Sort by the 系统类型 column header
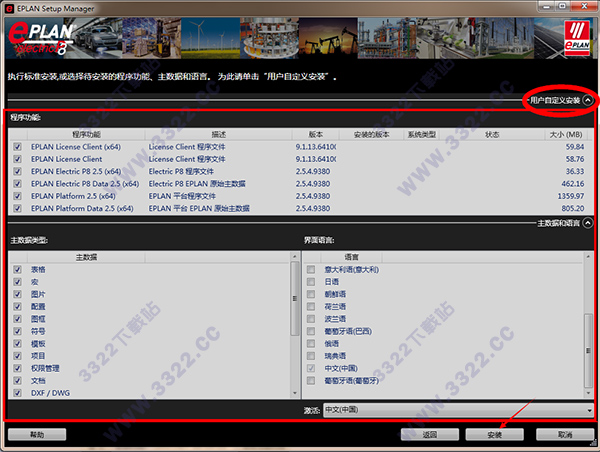The height and width of the screenshot is (452, 600). click(422, 134)
